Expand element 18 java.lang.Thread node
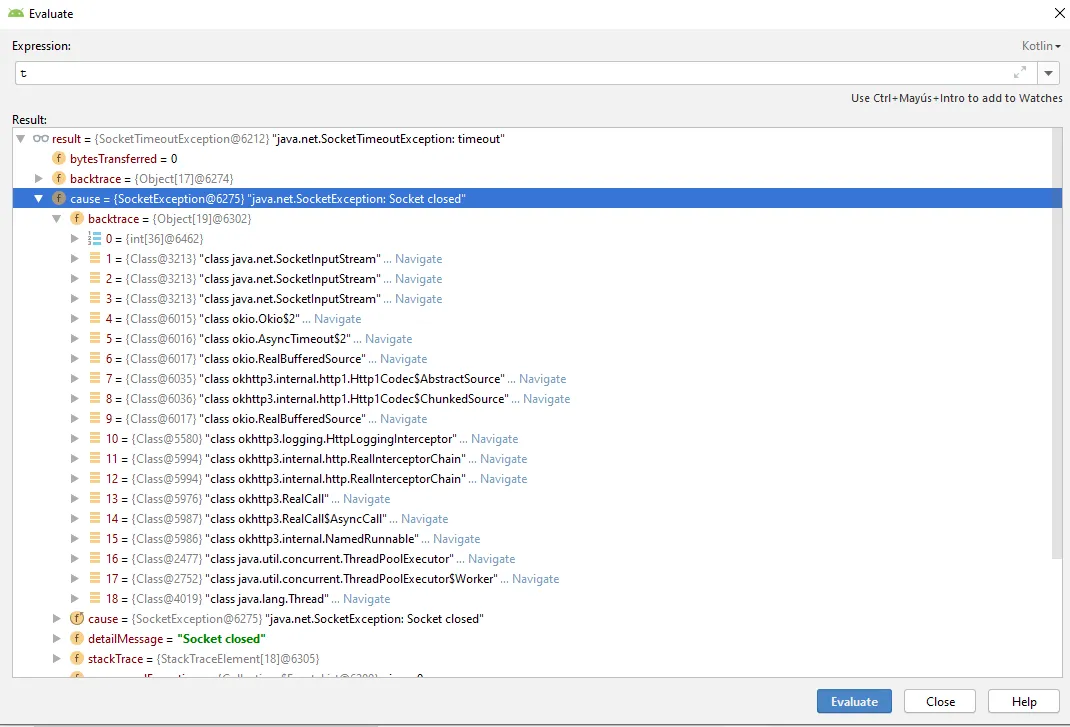This screenshot has width=1070, height=727. [75, 598]
